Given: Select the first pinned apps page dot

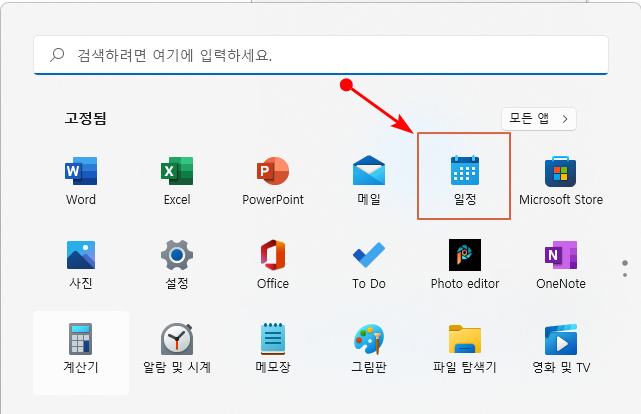Looking at the screenshot, I should [625, 263].
